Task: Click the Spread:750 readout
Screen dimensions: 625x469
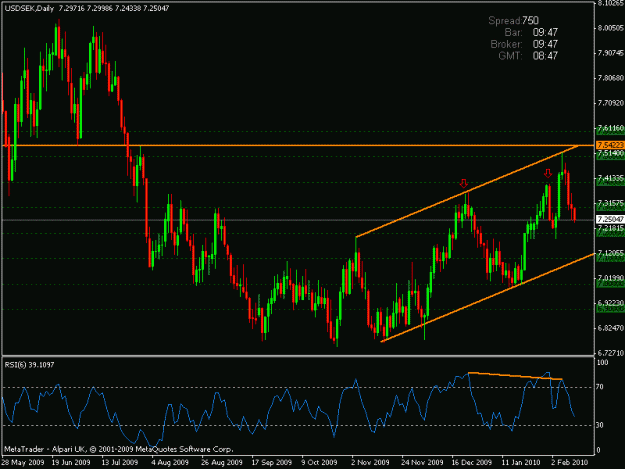Action: tap(514, 20)
